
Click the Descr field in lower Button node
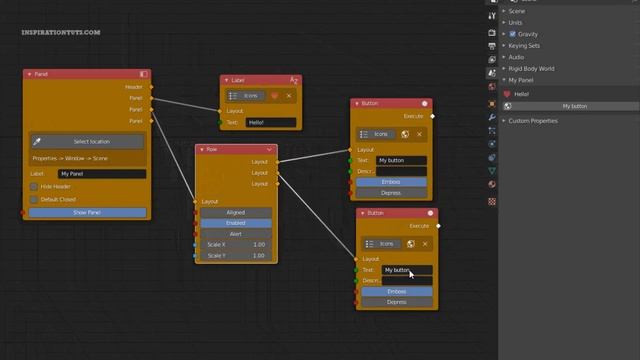click(x=407, y=281)
